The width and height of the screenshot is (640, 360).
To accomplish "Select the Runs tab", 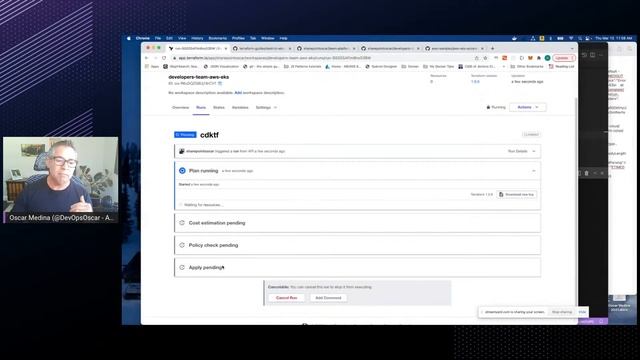I will [x=201, y=107].
